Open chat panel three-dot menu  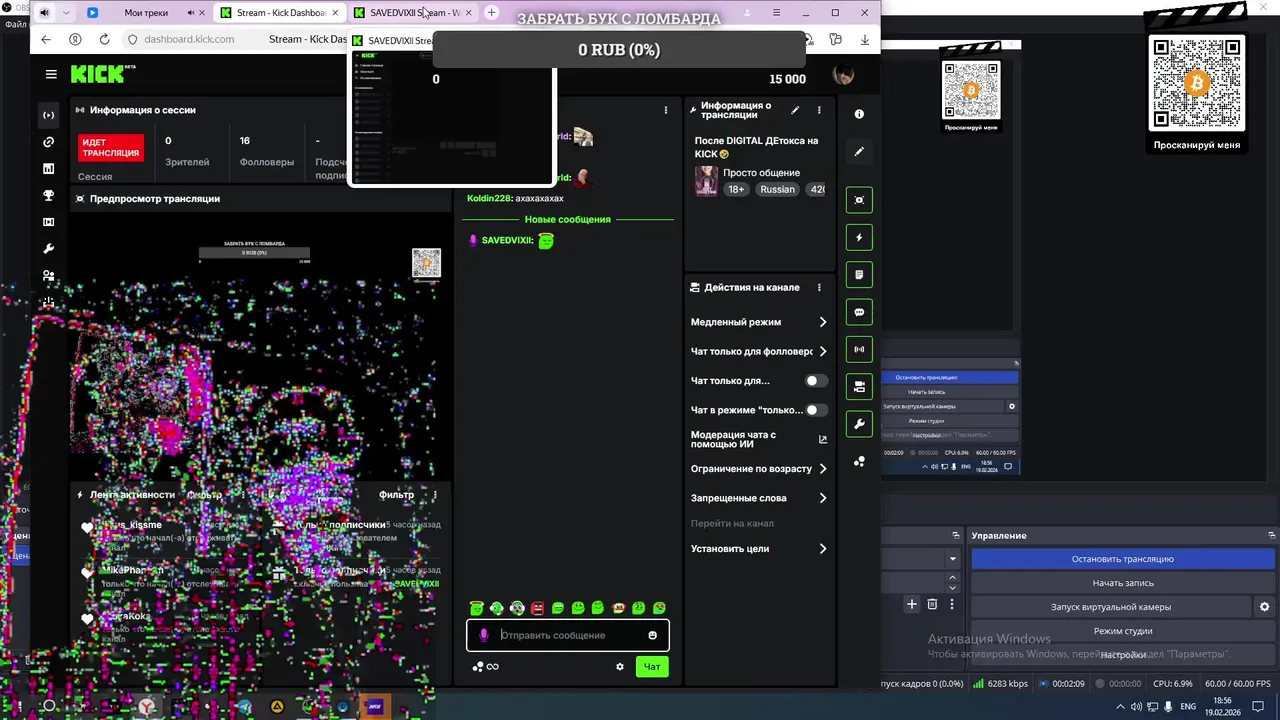pos(666,110)
